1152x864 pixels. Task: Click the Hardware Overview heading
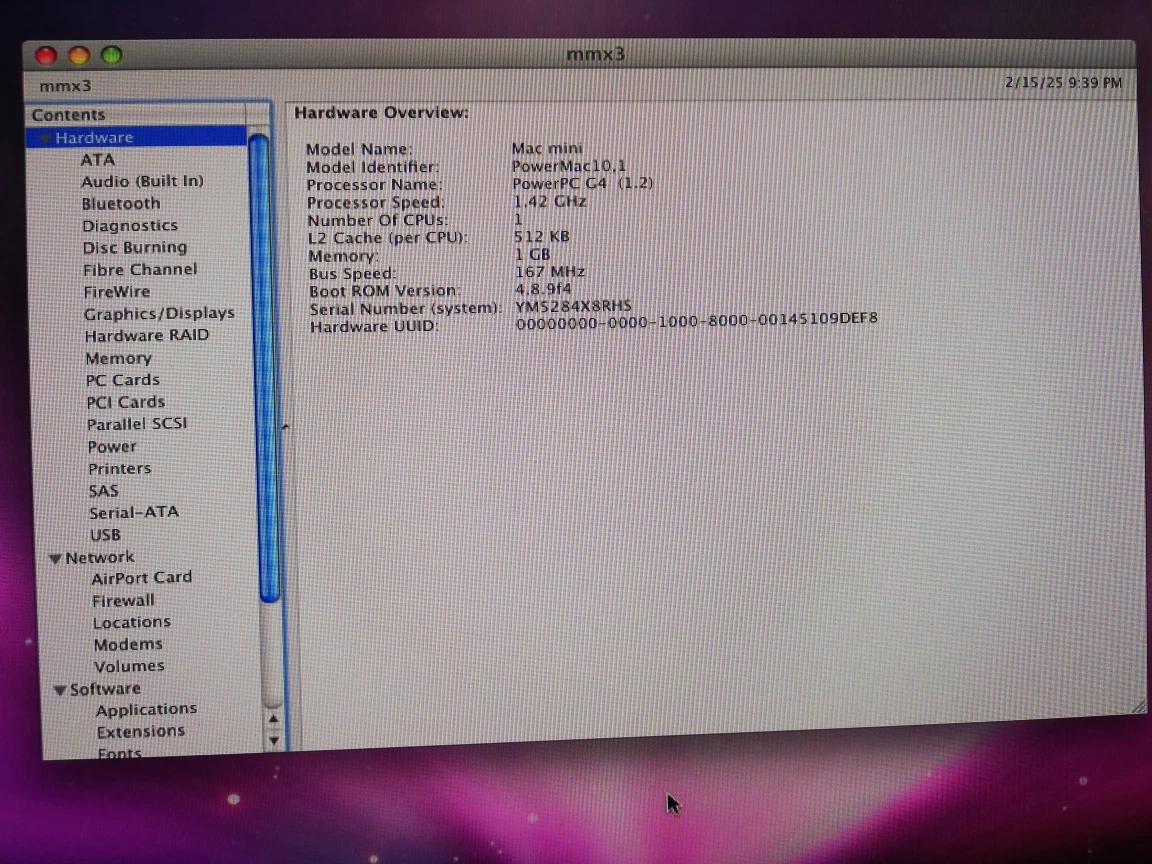coord(381,112)
